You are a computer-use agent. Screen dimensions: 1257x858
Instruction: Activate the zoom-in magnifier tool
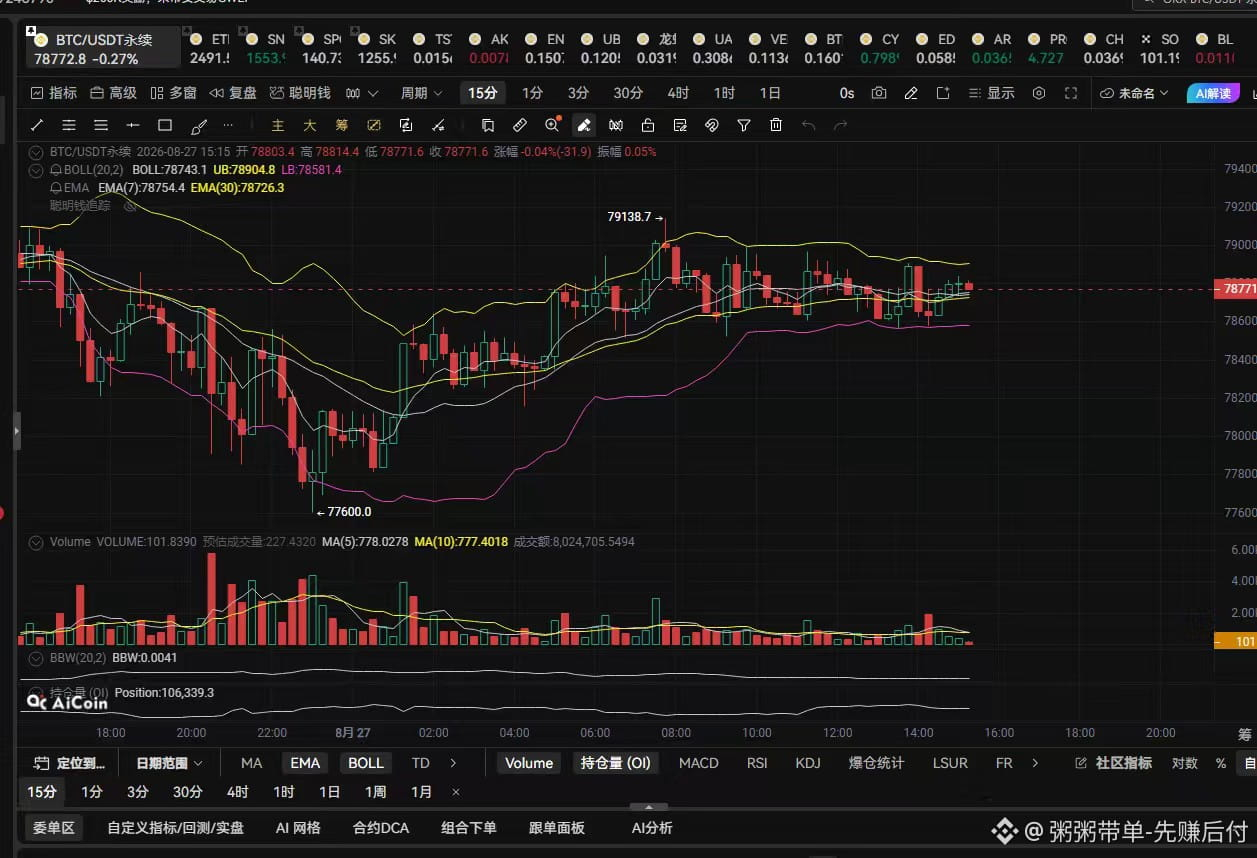(552, 126)
